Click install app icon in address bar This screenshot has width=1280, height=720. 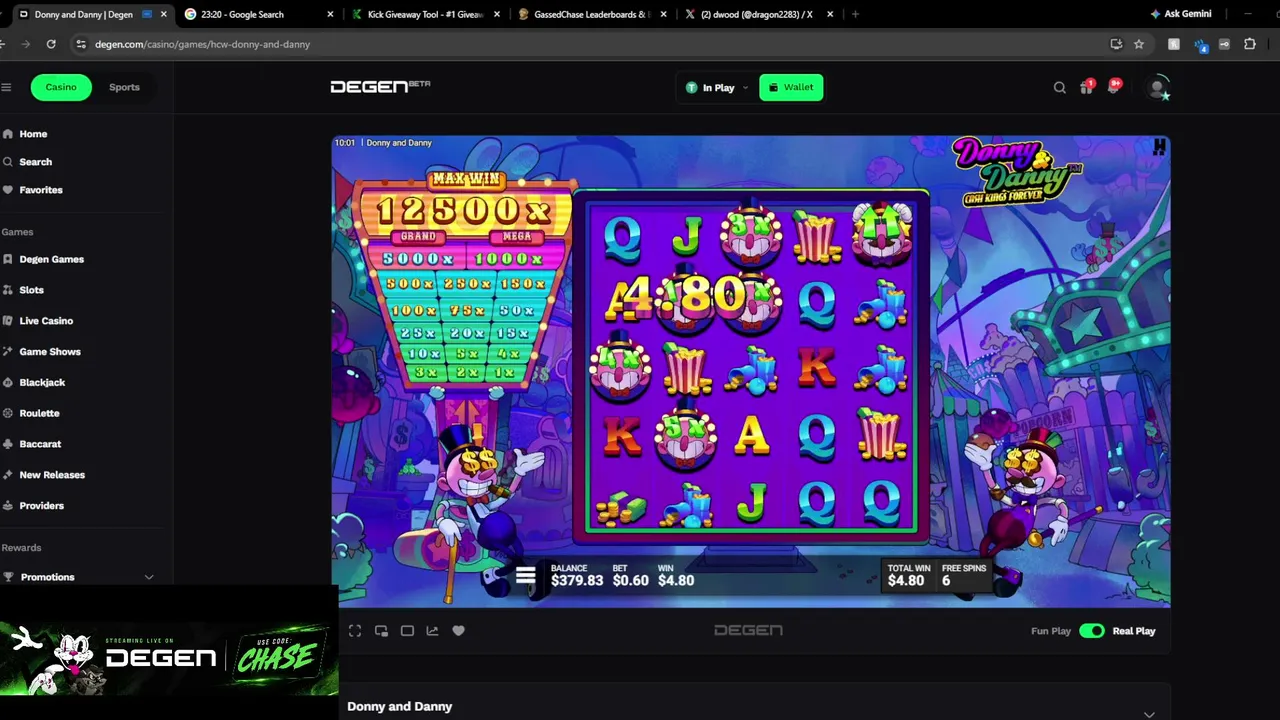point(1116,44)
